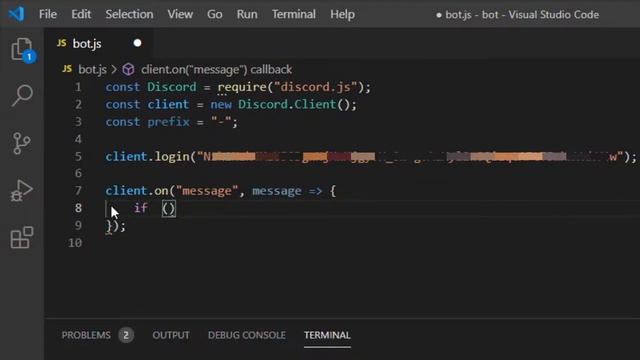Click the client constant on line 2
The image size is (640, 360).
(168, 104)
